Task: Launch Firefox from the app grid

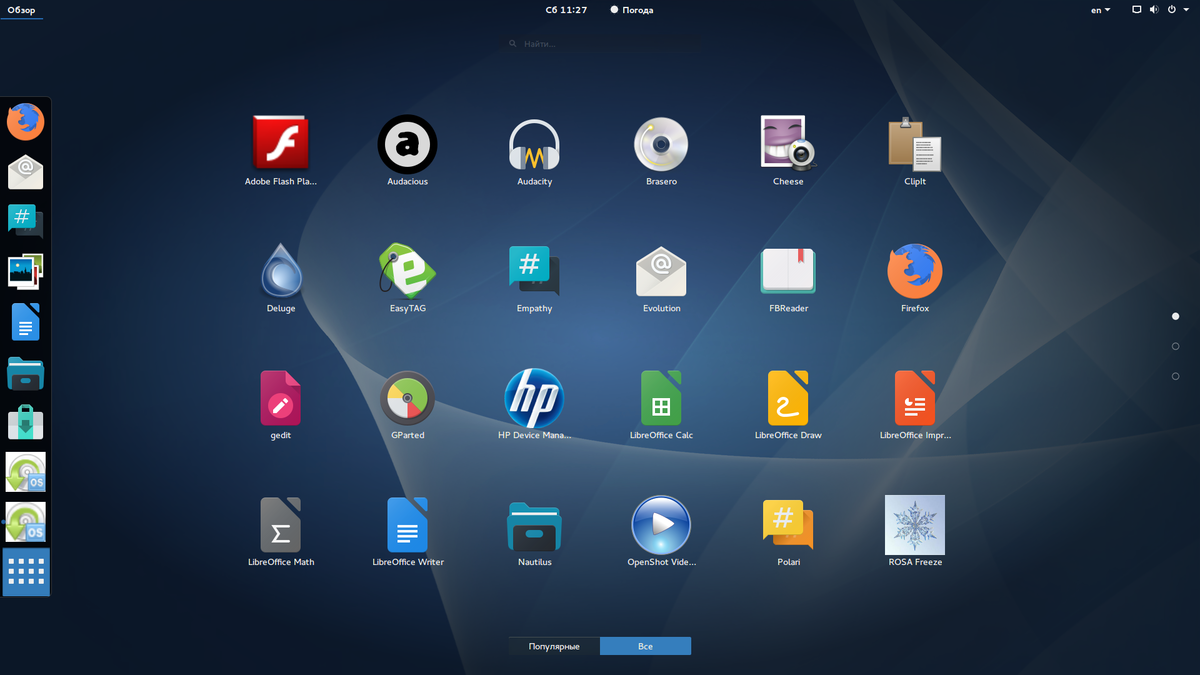Action: [915, 271]
